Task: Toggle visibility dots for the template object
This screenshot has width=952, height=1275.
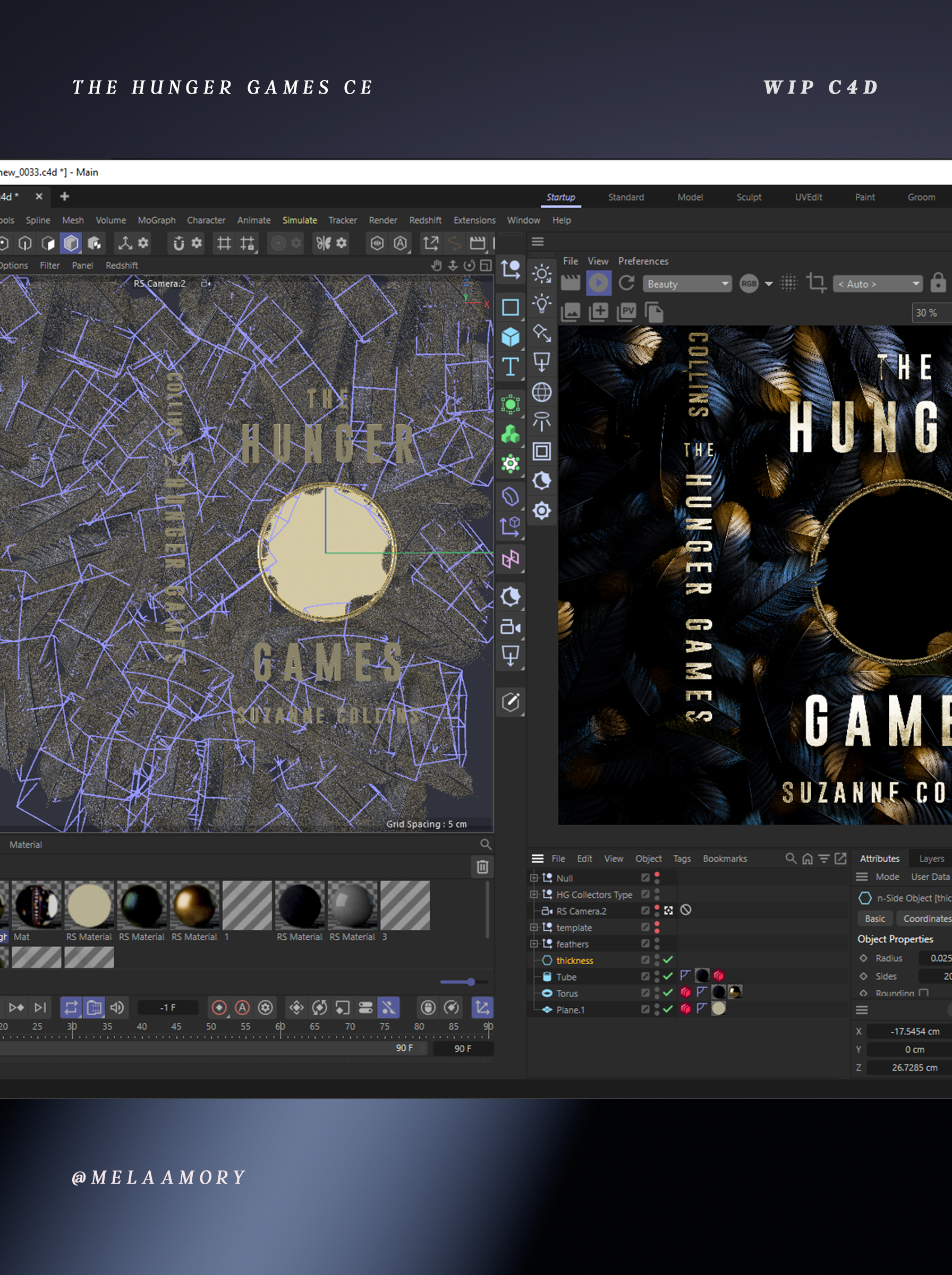Action: click(657, 927)
